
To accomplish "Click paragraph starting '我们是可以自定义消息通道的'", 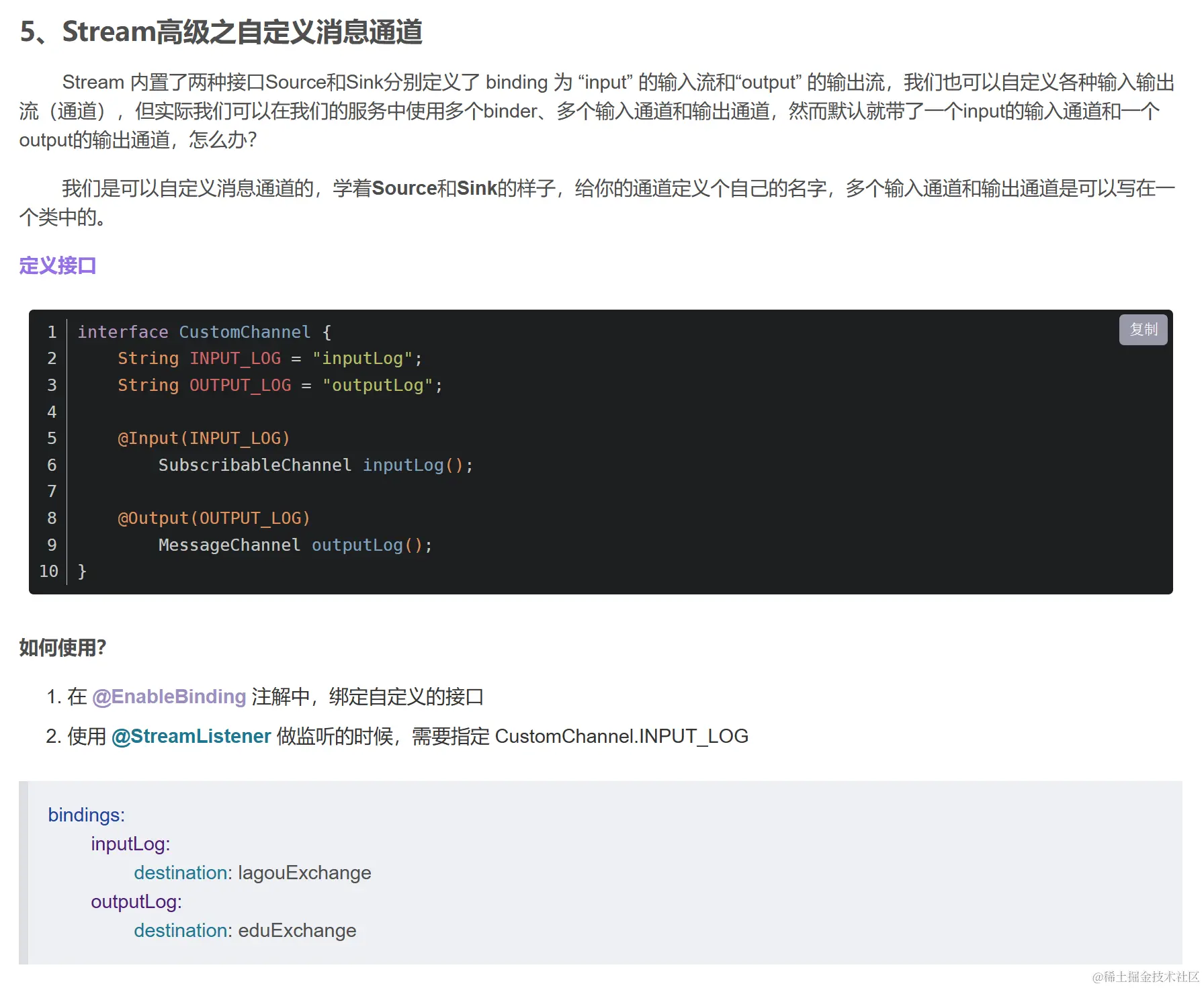I will coord(597,202).
